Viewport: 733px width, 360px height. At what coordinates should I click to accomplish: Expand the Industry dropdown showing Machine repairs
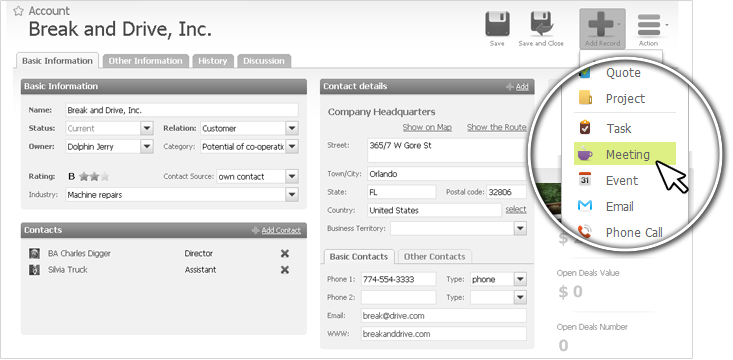pos(292,194)
